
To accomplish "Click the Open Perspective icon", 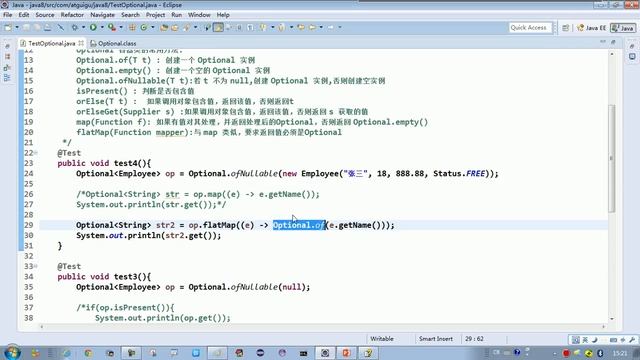I will [x=565, y=28].
